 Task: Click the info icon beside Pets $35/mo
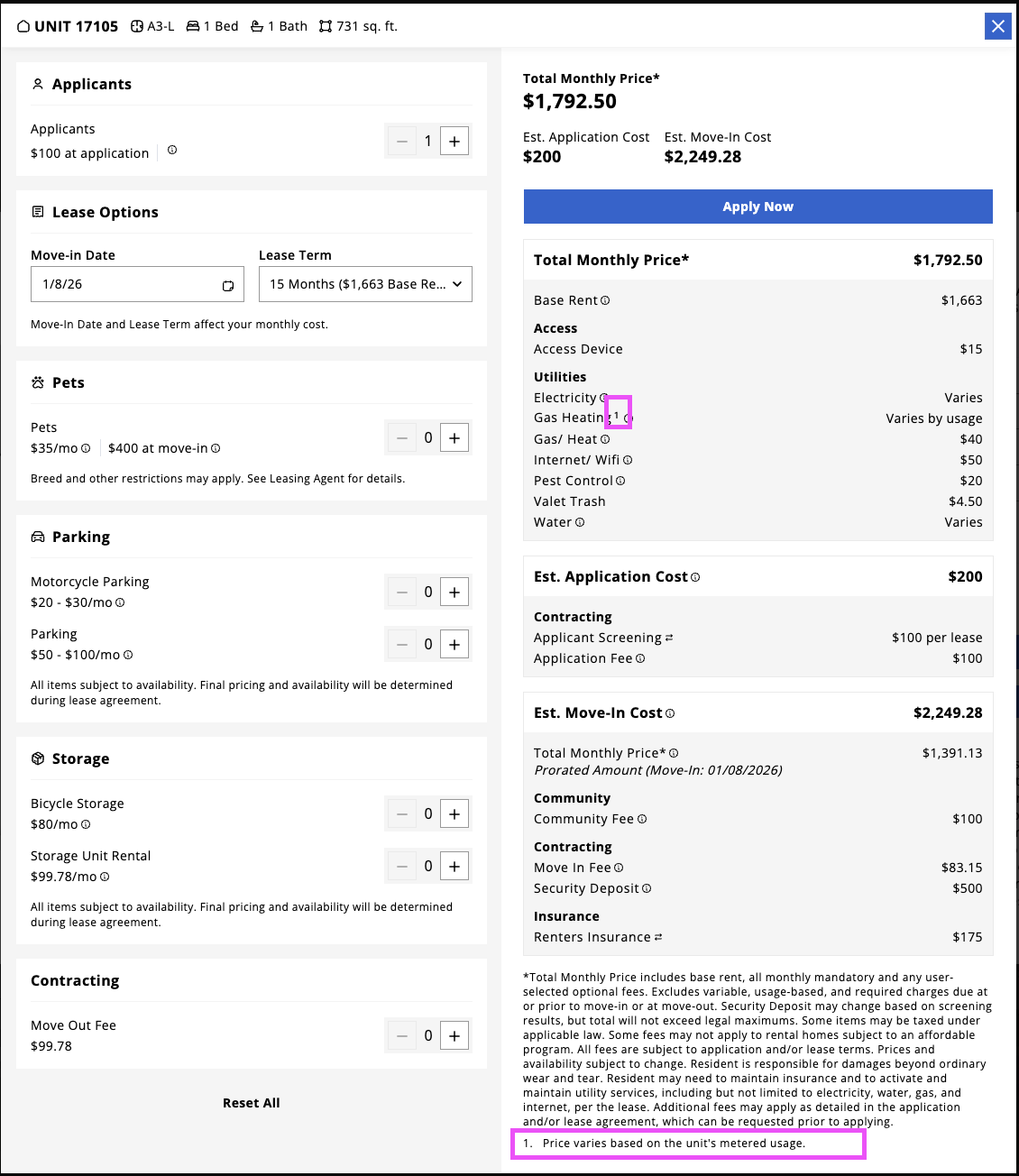pyautogui.click(x=86, y=448)
